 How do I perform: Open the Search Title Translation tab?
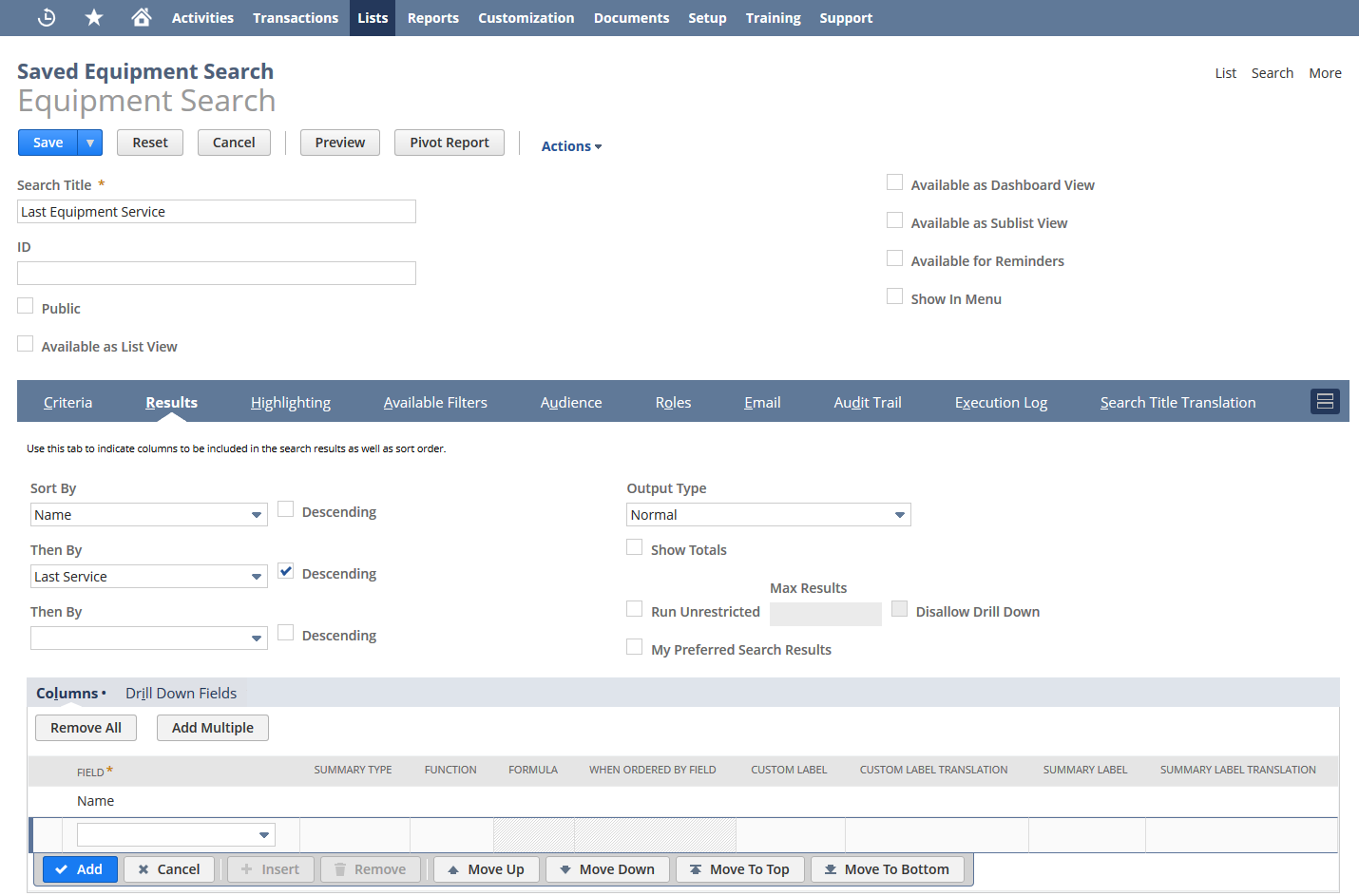[1178, 403]
